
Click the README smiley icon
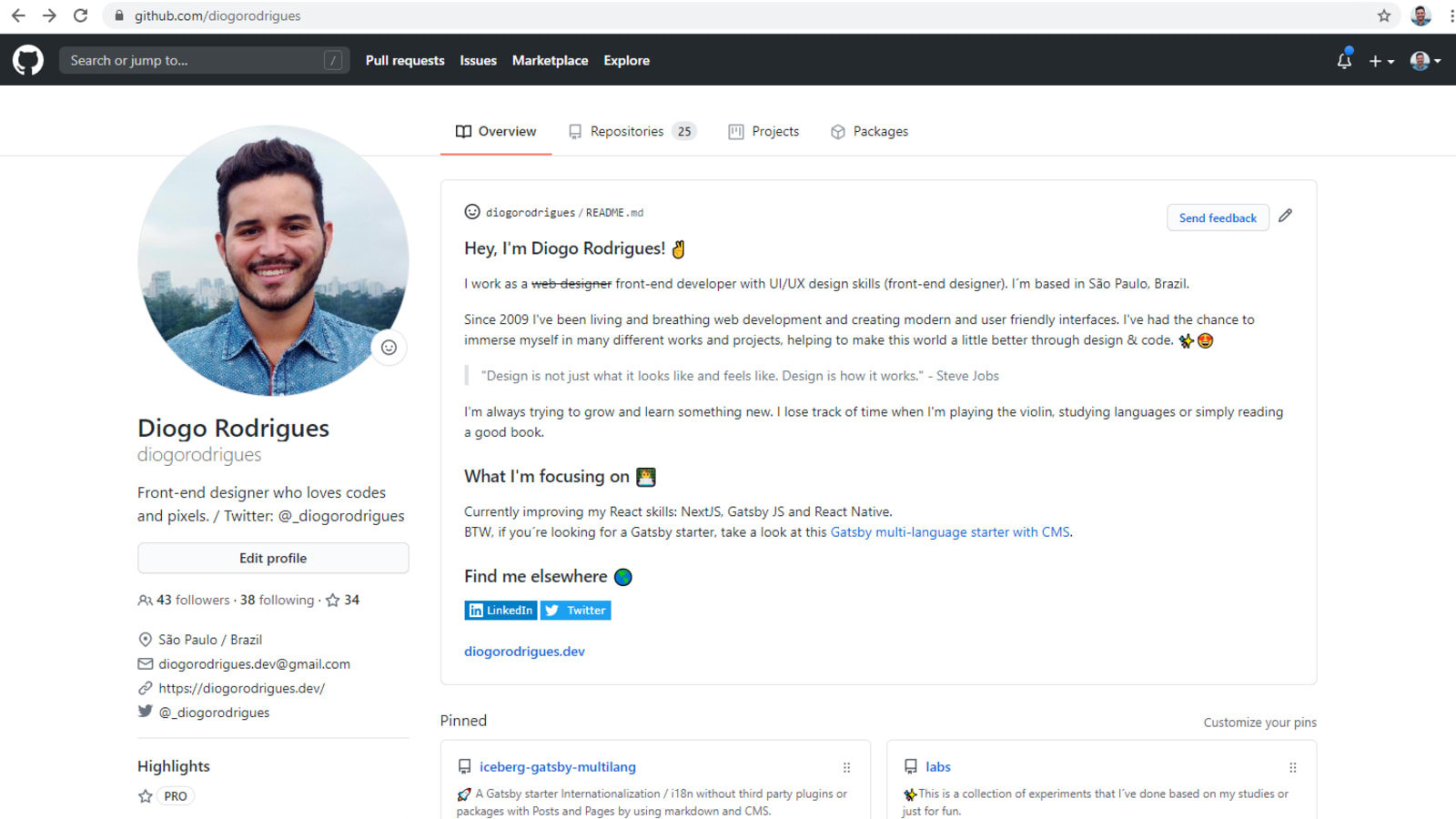(472, 212)
